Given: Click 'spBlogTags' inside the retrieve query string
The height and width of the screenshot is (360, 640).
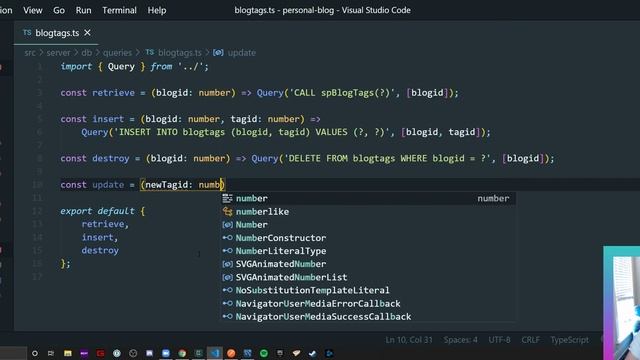Looking at the screenshot, I should pyautogui.click(x=347, y=93).
